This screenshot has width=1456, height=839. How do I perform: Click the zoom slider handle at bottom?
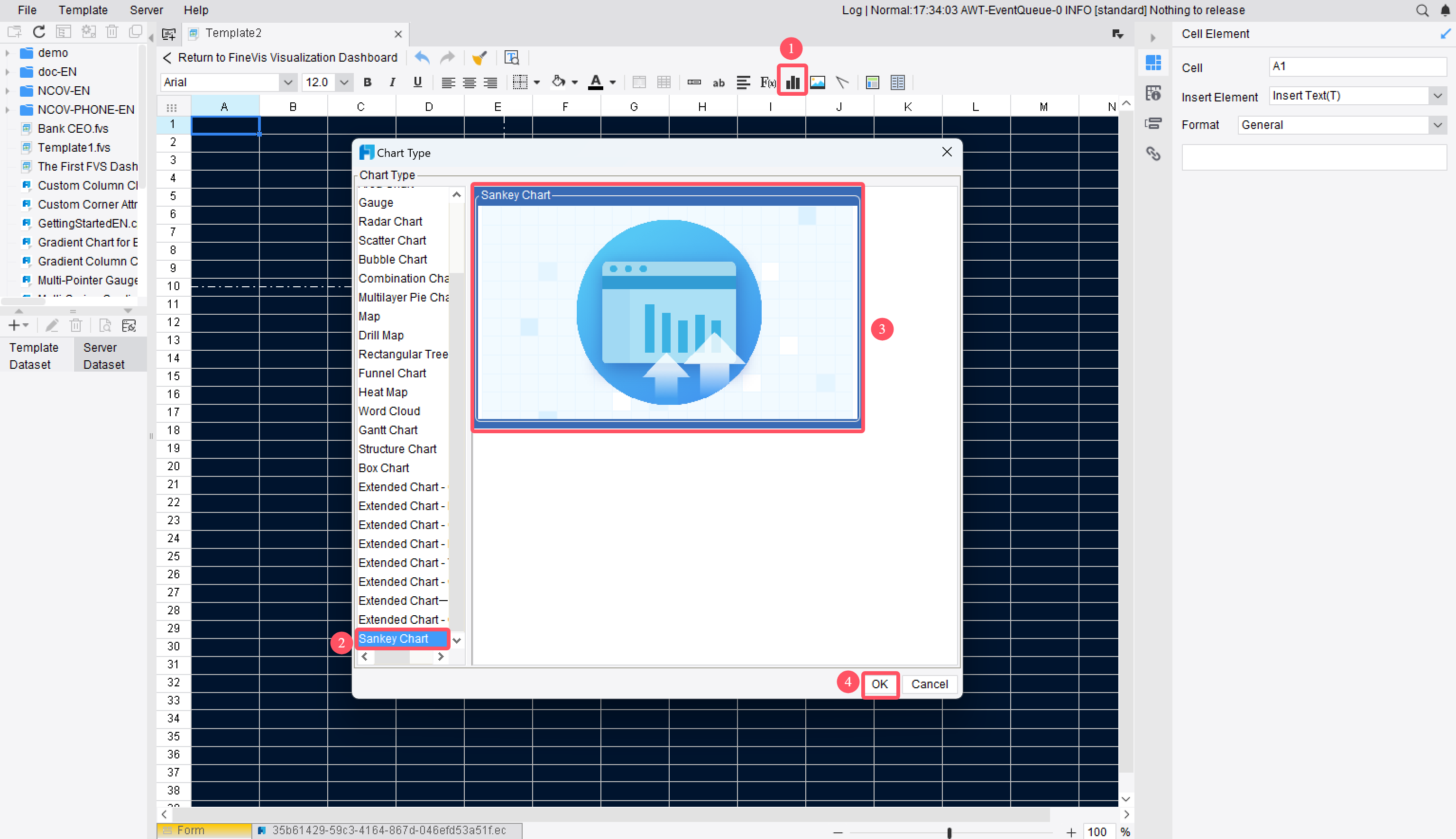point(949,832)
